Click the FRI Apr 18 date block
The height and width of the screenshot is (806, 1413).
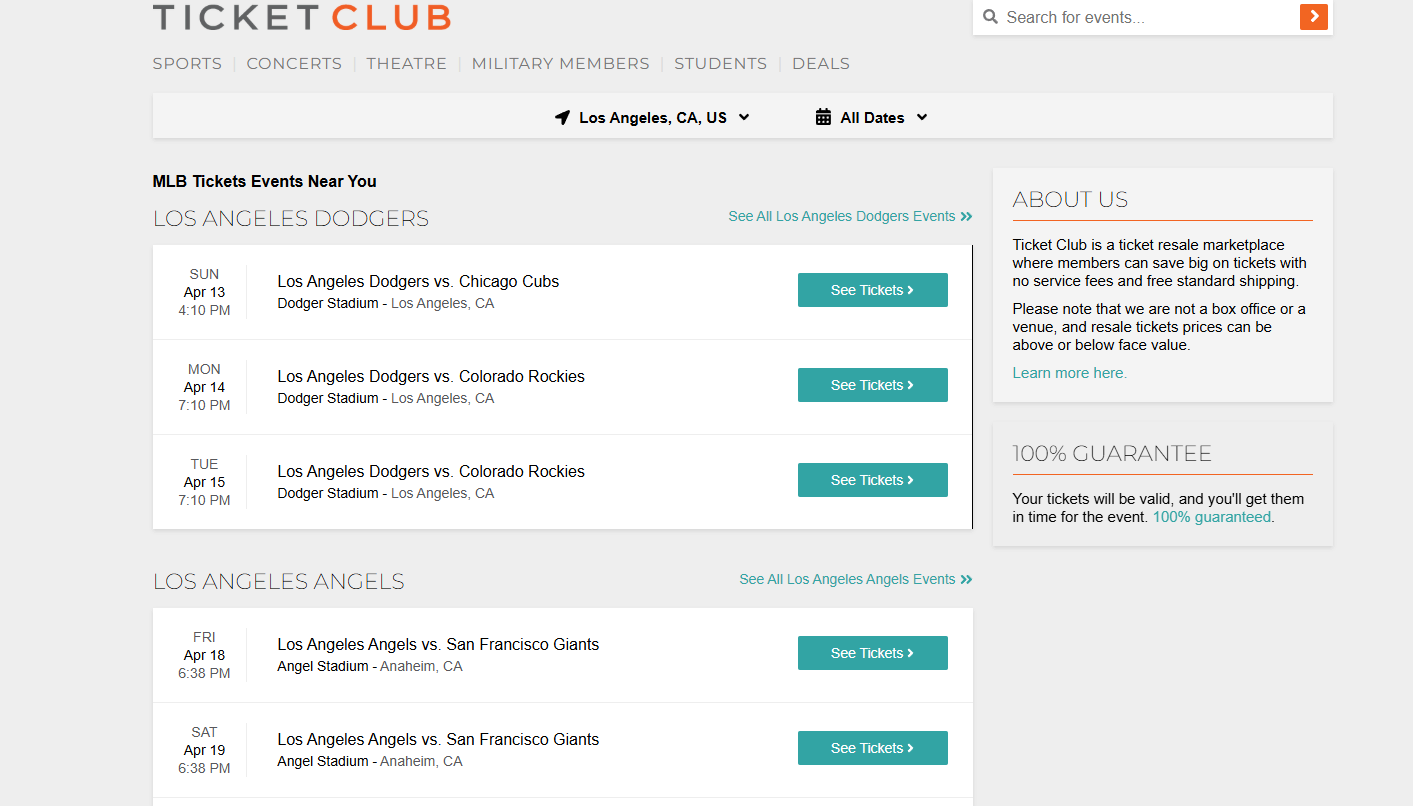(x=204, y=655)
